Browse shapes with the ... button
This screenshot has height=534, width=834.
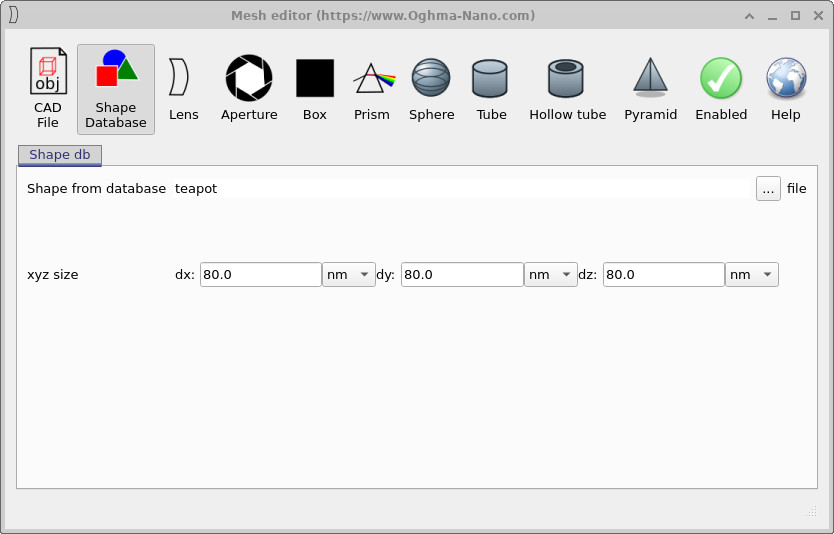click(x=768, y=189)
